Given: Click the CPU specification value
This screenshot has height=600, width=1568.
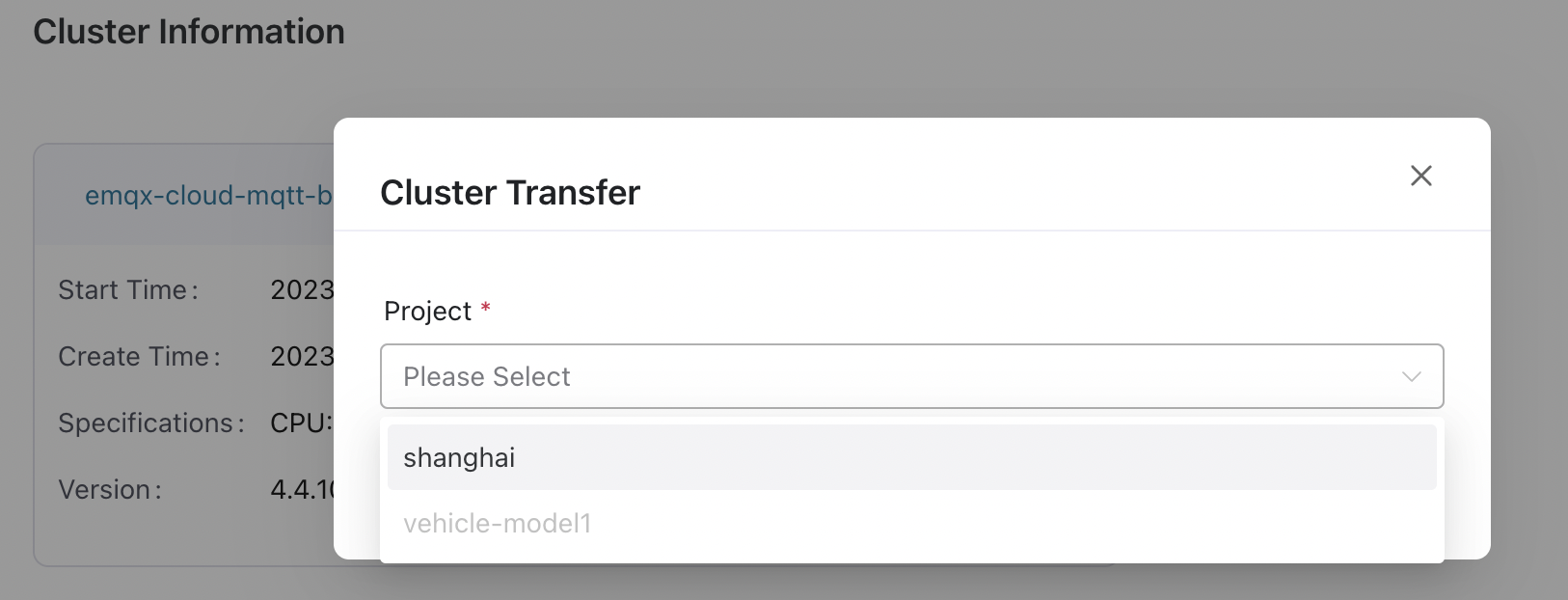Looking at the screenshot, I should pyautogui.click(x=301, y=423).
